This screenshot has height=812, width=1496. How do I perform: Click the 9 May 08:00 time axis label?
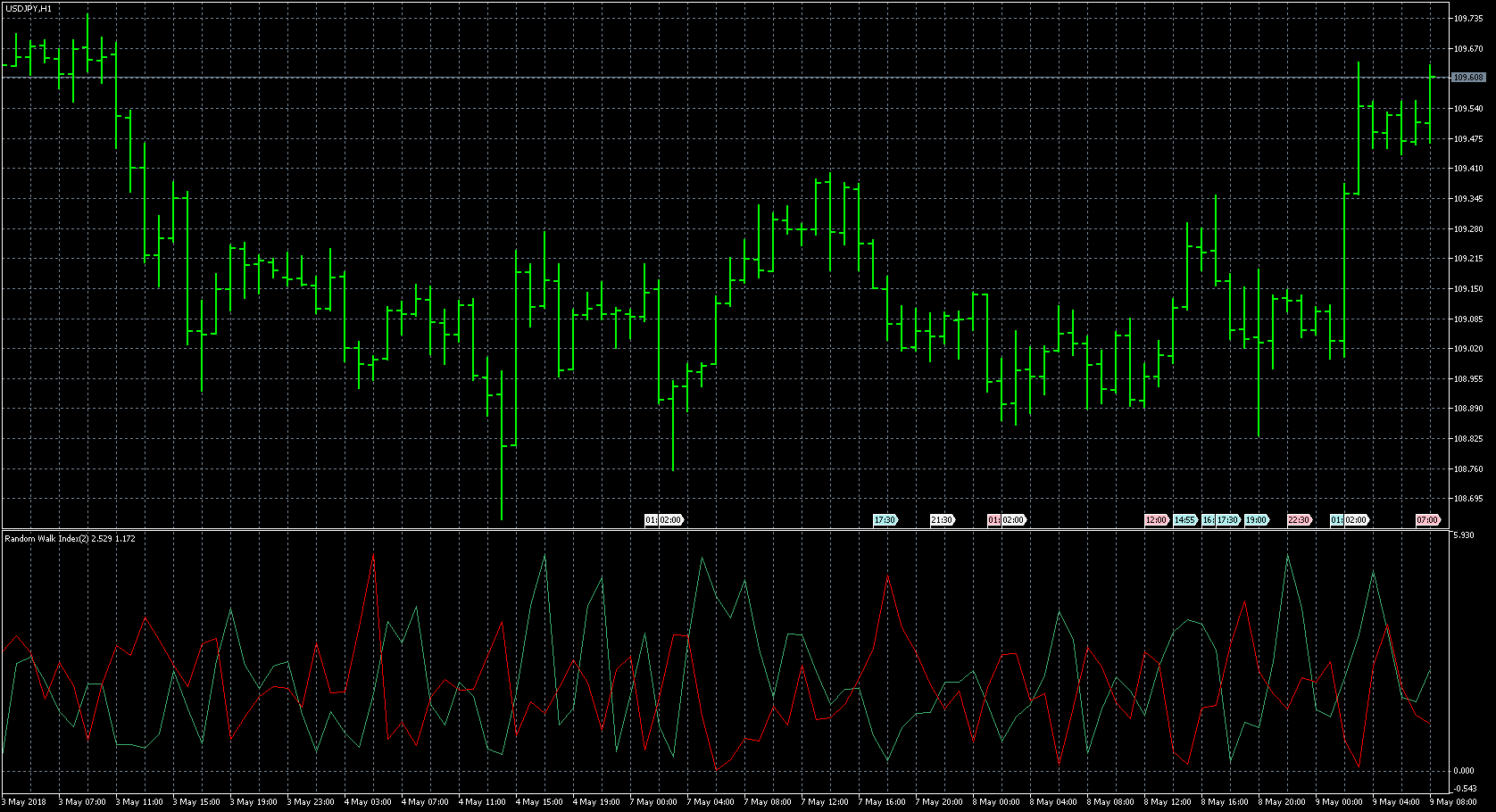(1457, 802)
